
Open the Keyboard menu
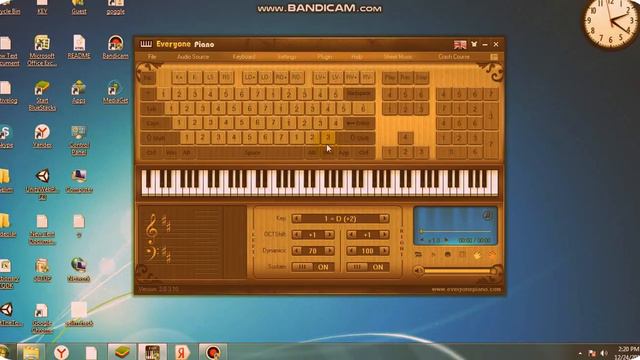click(244, 57)
